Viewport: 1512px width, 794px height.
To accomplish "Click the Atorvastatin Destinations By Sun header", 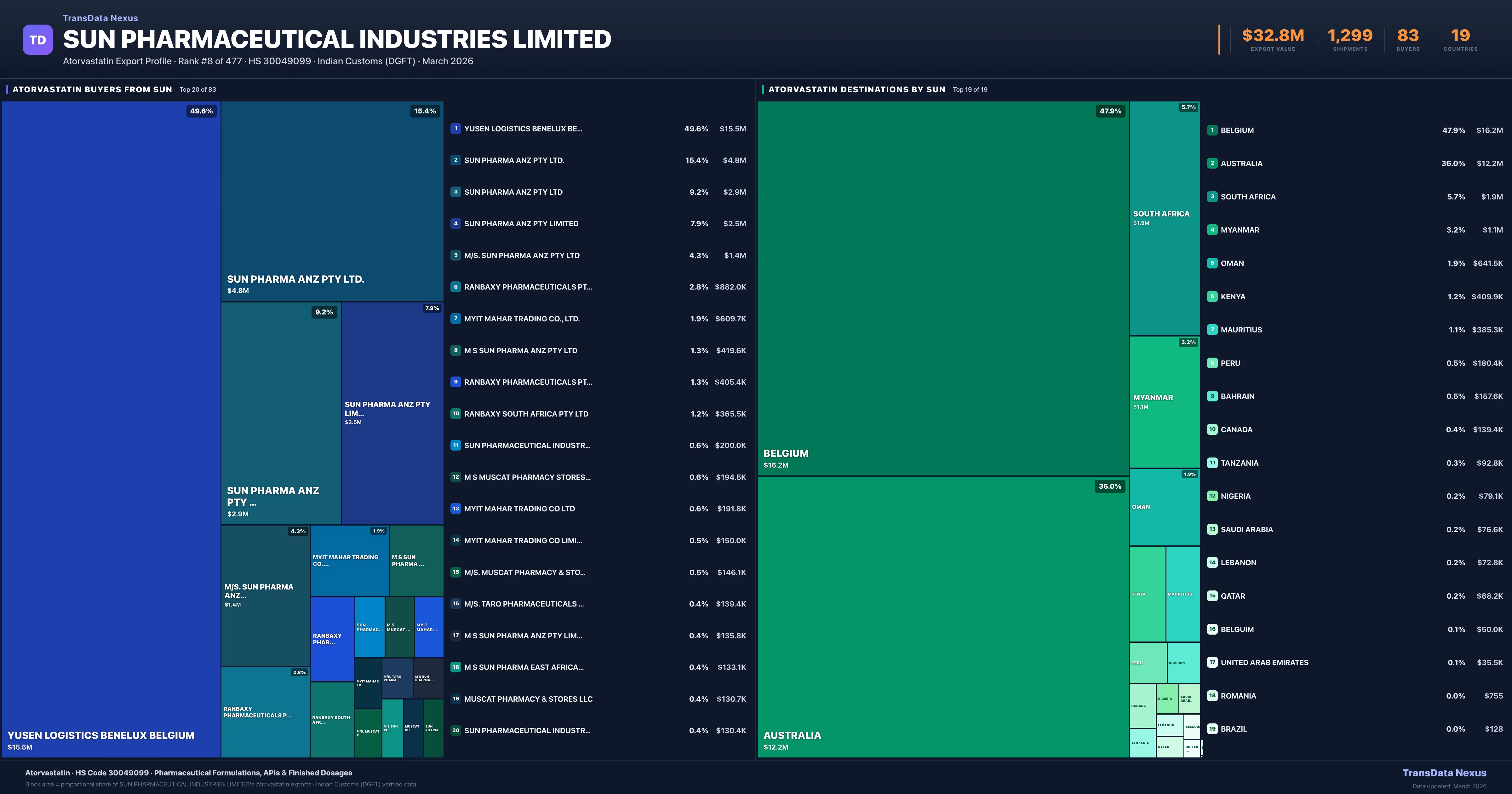I will [x=856, y=89].
